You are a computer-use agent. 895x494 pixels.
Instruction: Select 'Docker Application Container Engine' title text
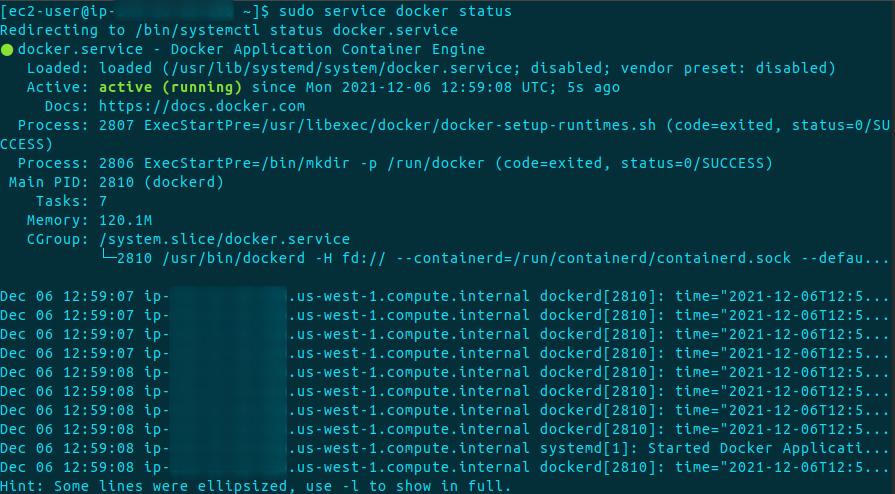328,50
